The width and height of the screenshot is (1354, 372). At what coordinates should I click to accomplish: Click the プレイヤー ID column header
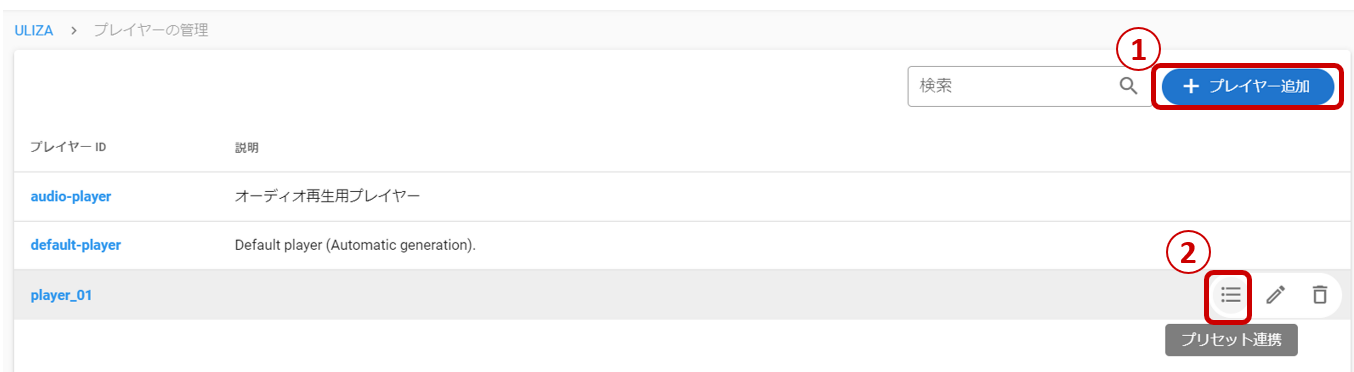coord(68,147)
